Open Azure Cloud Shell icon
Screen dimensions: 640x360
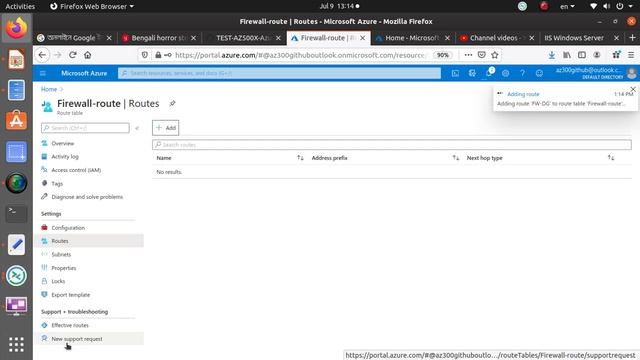455,73
